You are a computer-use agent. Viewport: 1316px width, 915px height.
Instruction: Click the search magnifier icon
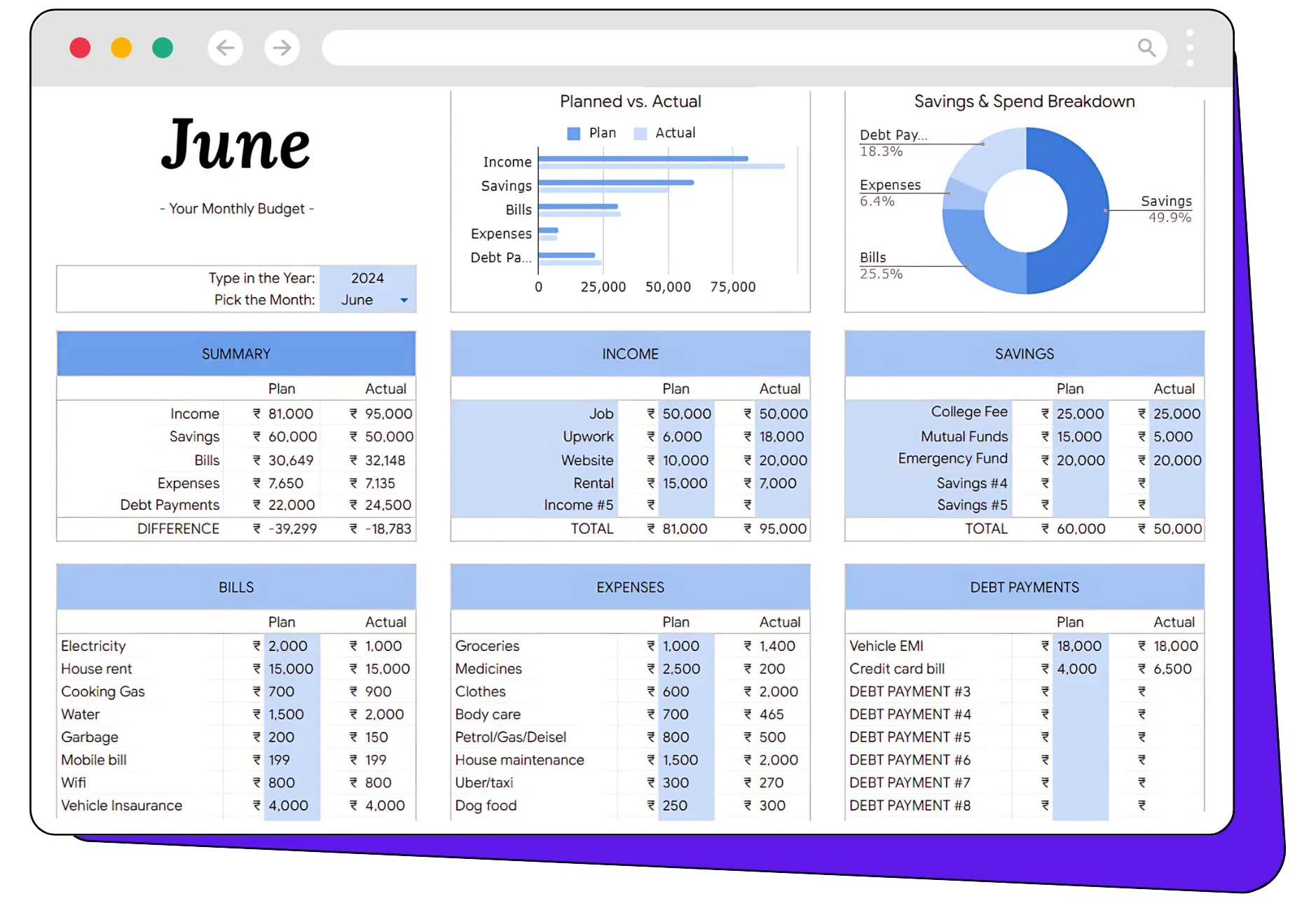pyautogui.click(x=1146, y=48)
